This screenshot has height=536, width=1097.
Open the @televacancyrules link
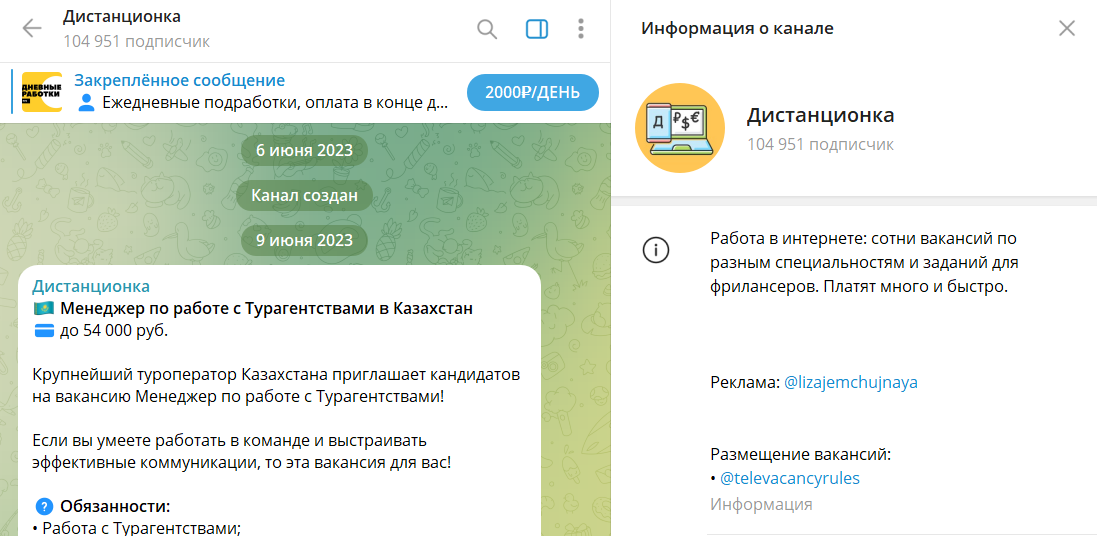pos(789,478)
